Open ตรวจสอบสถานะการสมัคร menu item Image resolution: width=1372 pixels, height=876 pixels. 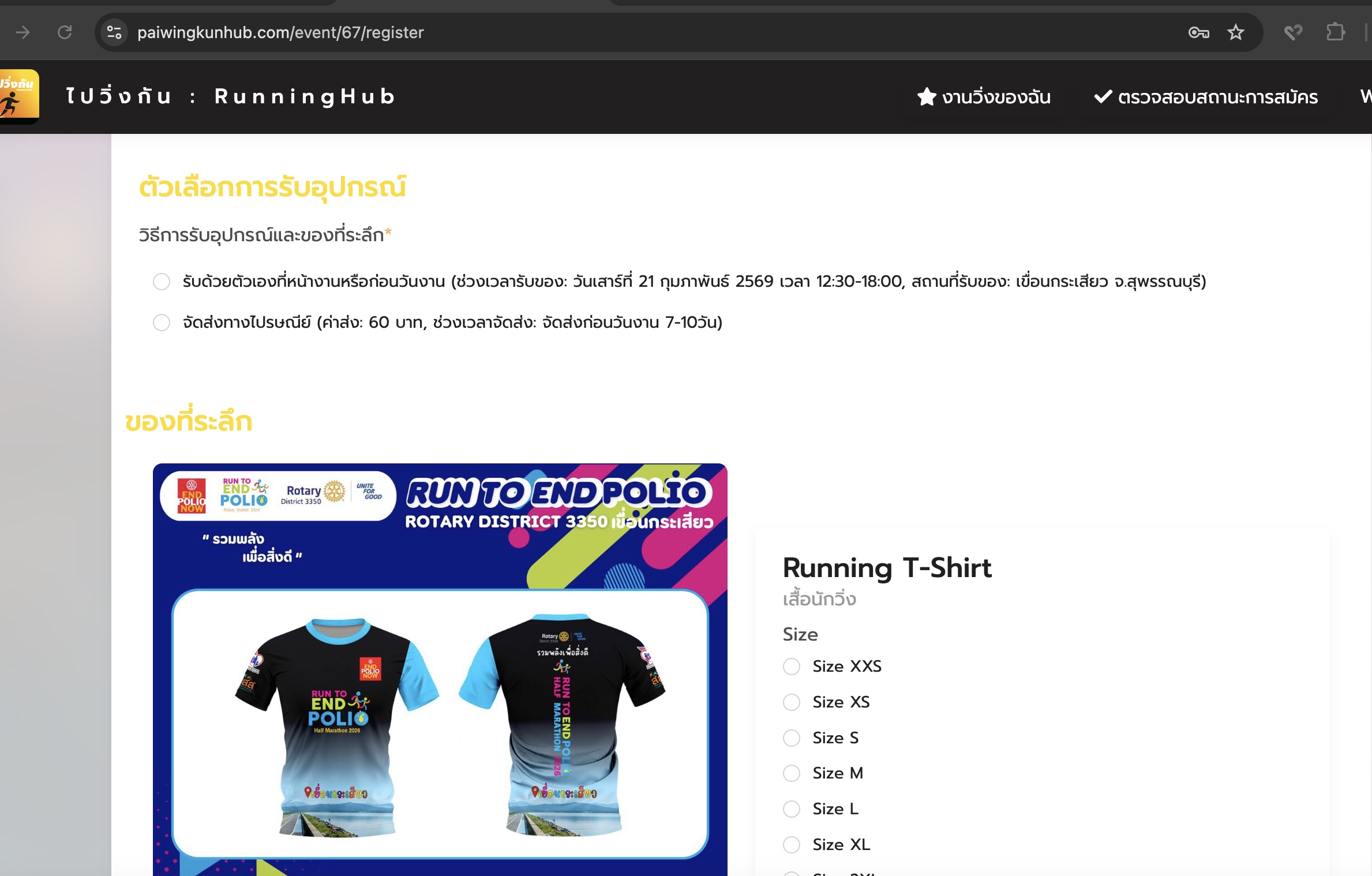coord(1206,96)
